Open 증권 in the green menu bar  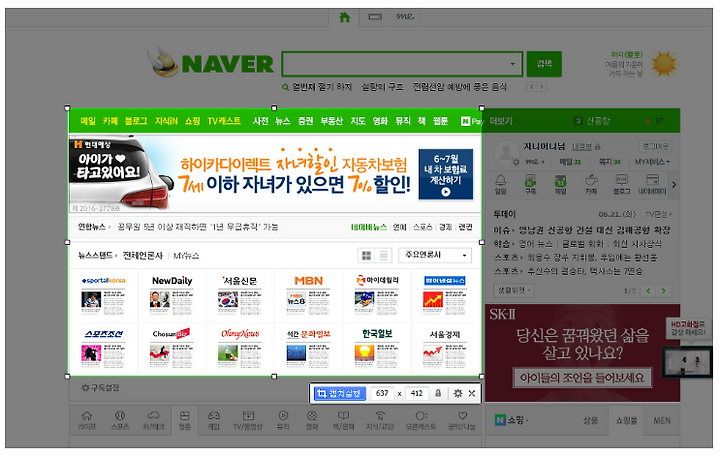tap(305, 121)
